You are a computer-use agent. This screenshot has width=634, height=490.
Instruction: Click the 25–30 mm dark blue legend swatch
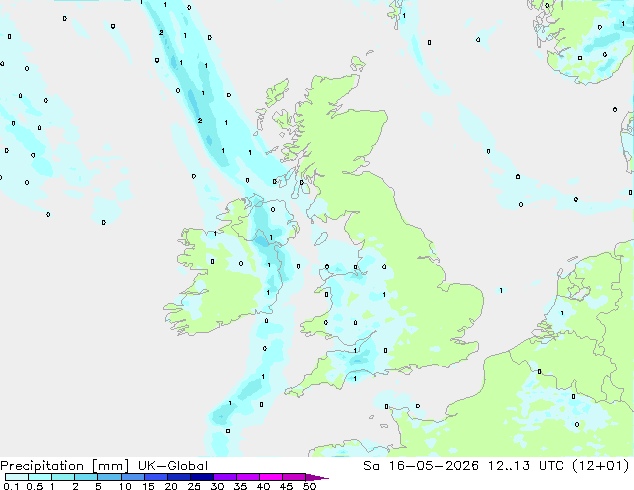point(202,477)
